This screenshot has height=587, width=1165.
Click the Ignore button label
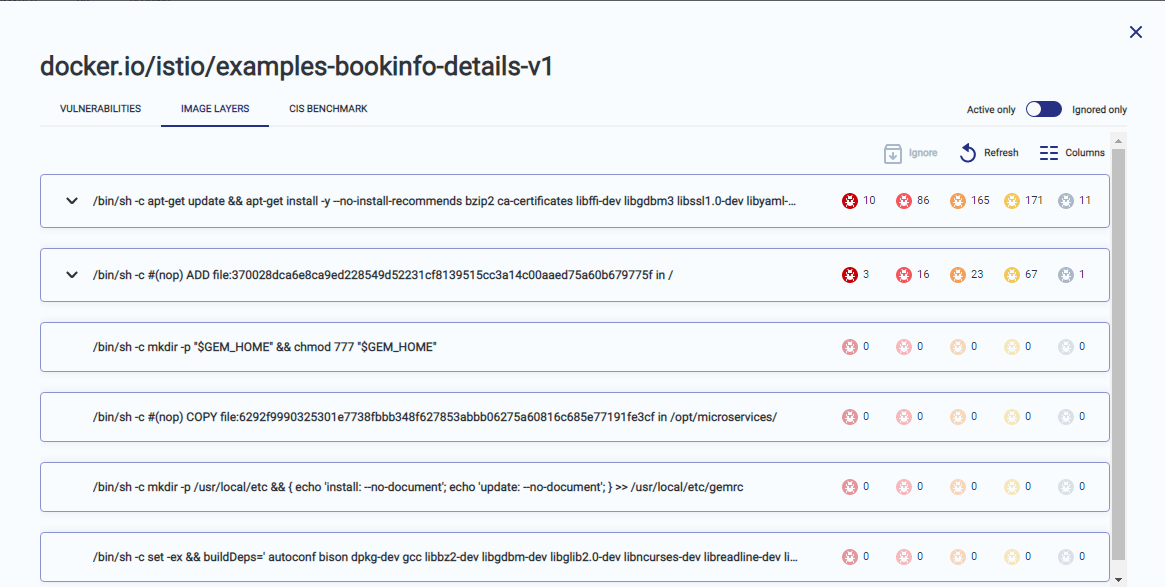[x=923, y=152]
